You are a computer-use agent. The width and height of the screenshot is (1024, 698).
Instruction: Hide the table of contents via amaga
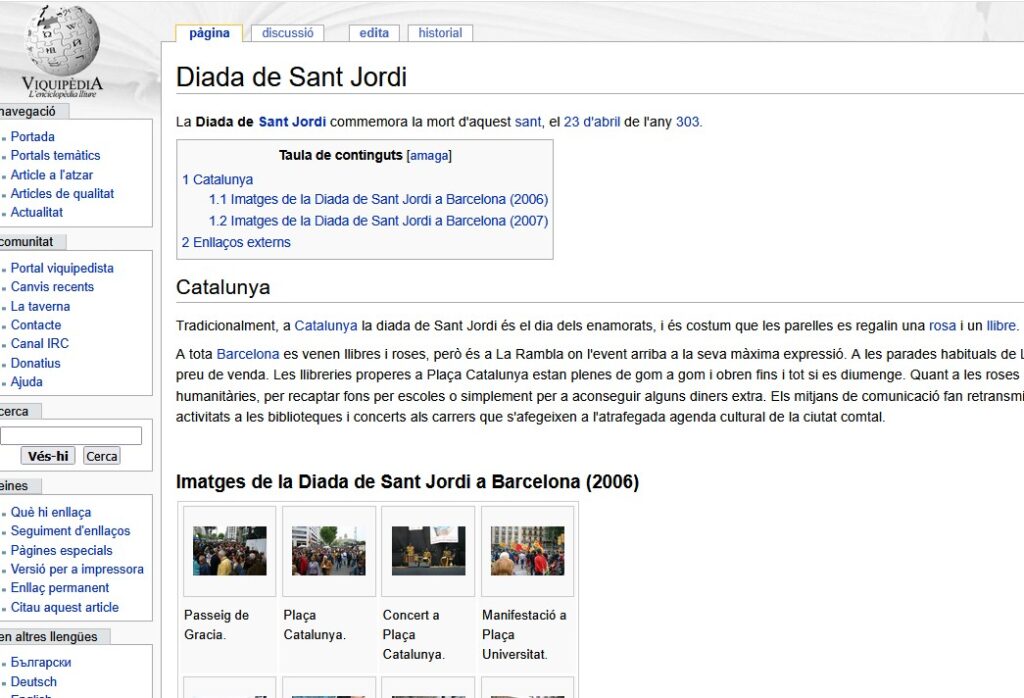[x=429, y=156]
